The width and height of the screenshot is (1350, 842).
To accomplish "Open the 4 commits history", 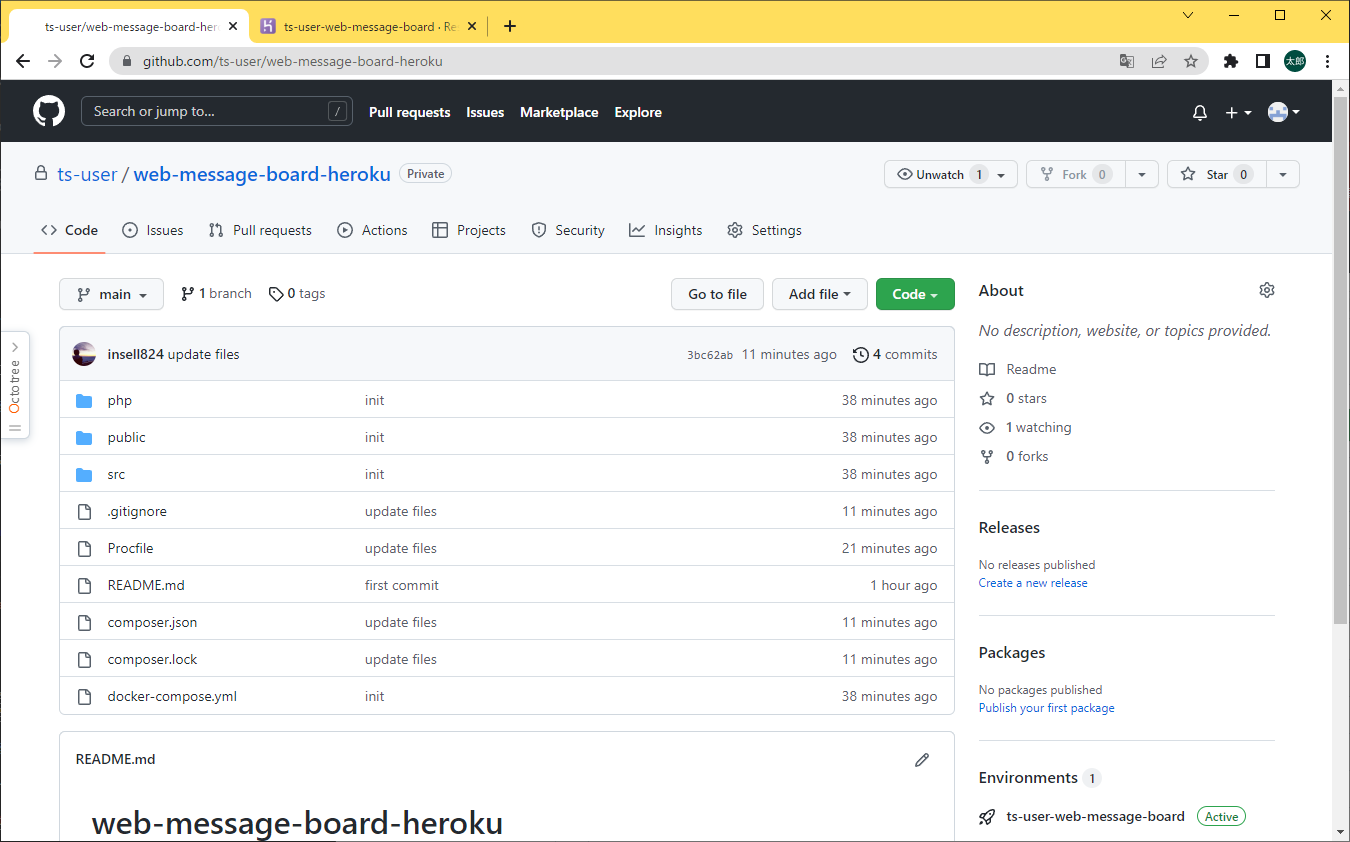I will [895, 354].
